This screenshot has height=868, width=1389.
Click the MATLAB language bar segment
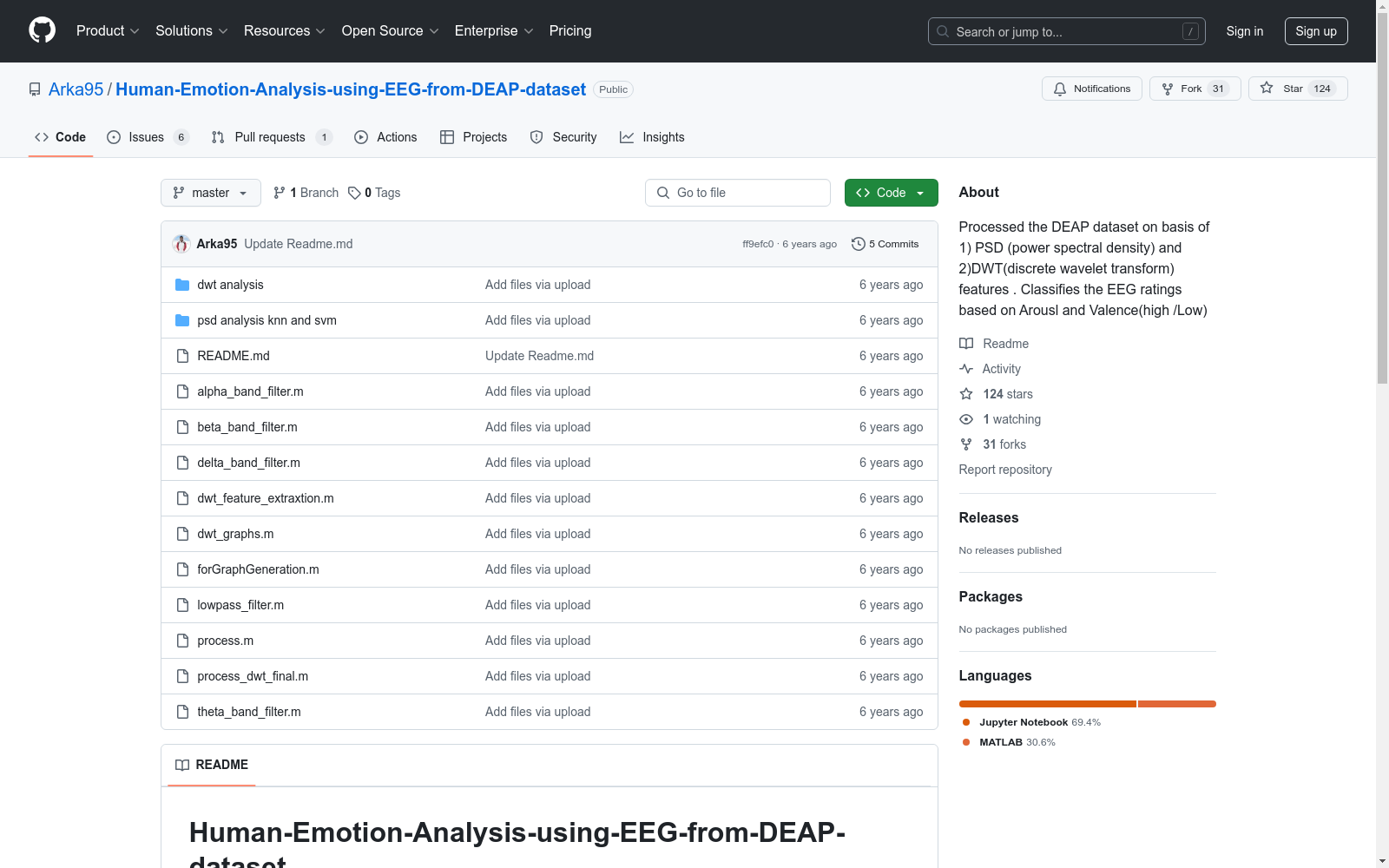[x=1177, y=704]
